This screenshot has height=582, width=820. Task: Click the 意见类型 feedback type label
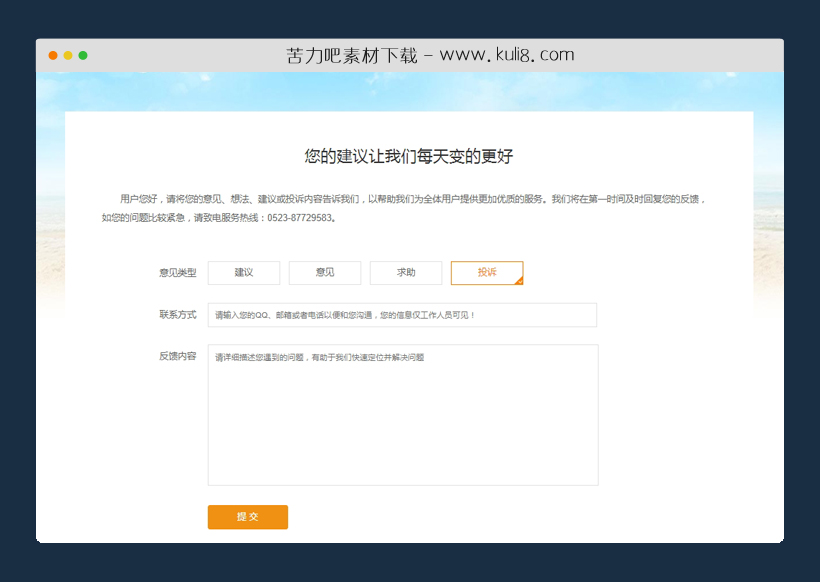tap(177, 272)
